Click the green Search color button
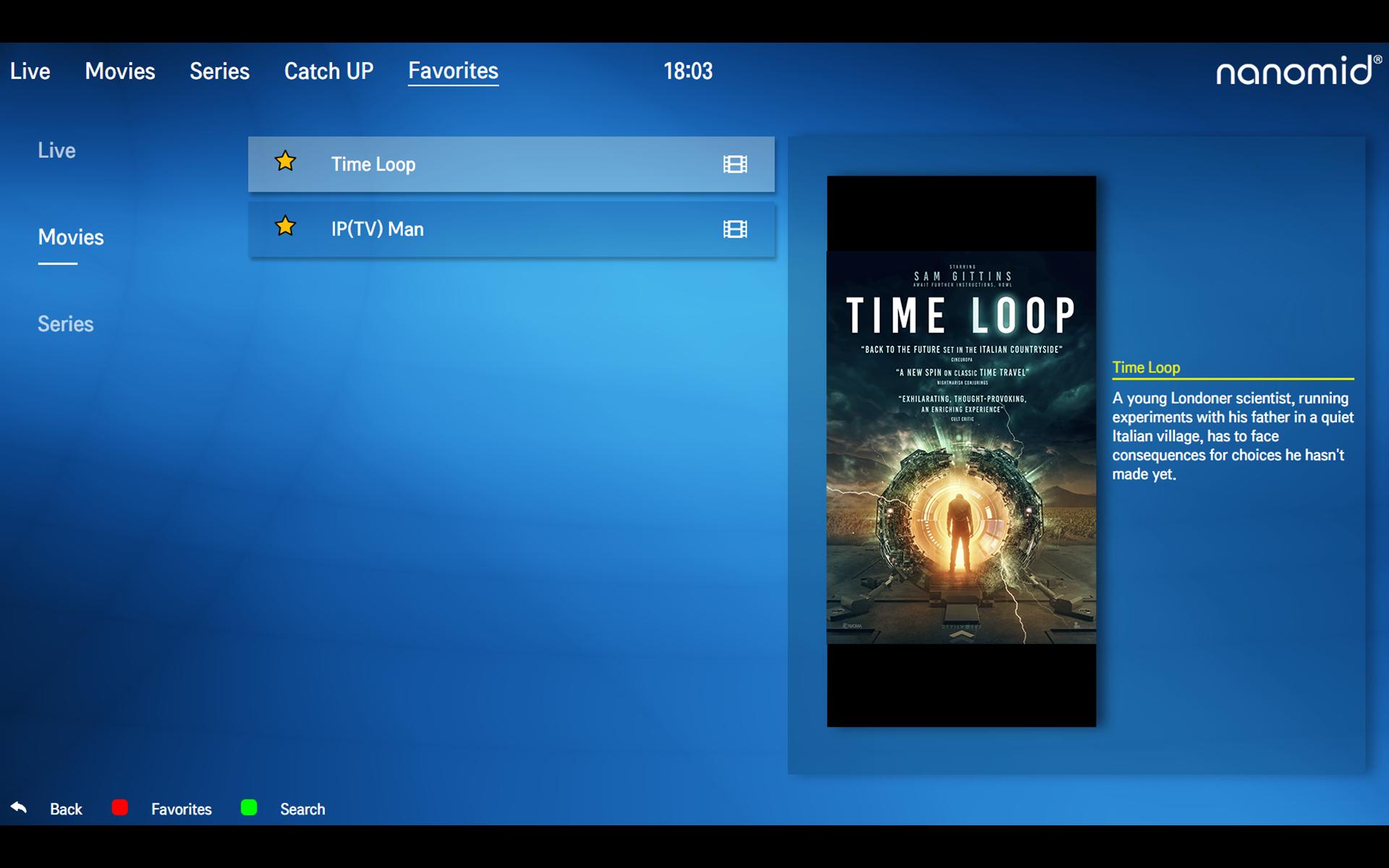This screenshot has height=868, width=1389. pos(249,807)
